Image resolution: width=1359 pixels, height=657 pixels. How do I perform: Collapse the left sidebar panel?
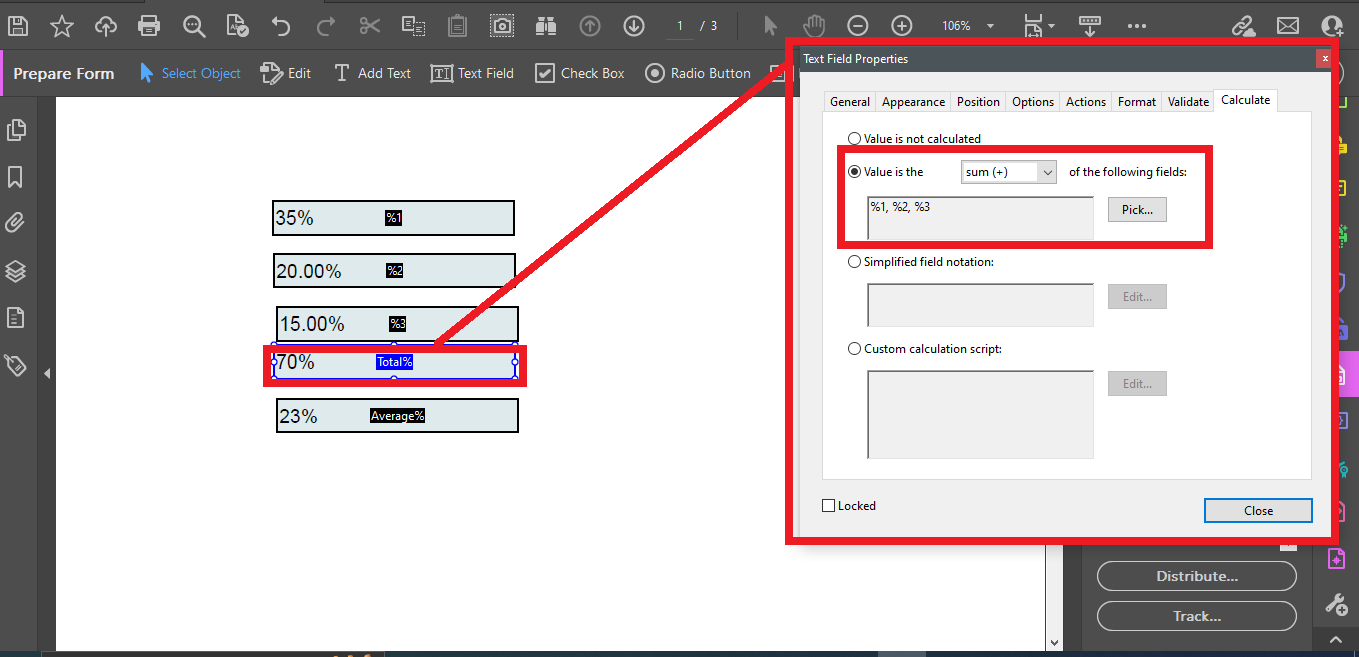46,372
